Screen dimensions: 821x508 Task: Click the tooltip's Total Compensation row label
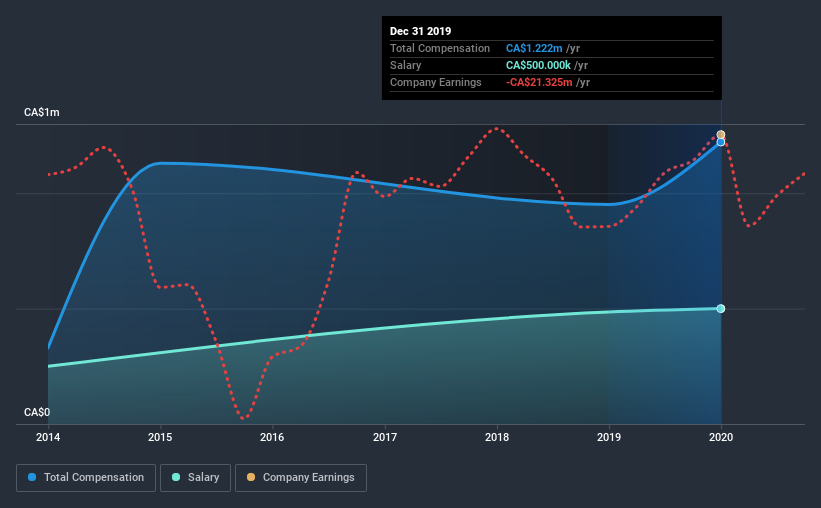click(x=440, y=48)
